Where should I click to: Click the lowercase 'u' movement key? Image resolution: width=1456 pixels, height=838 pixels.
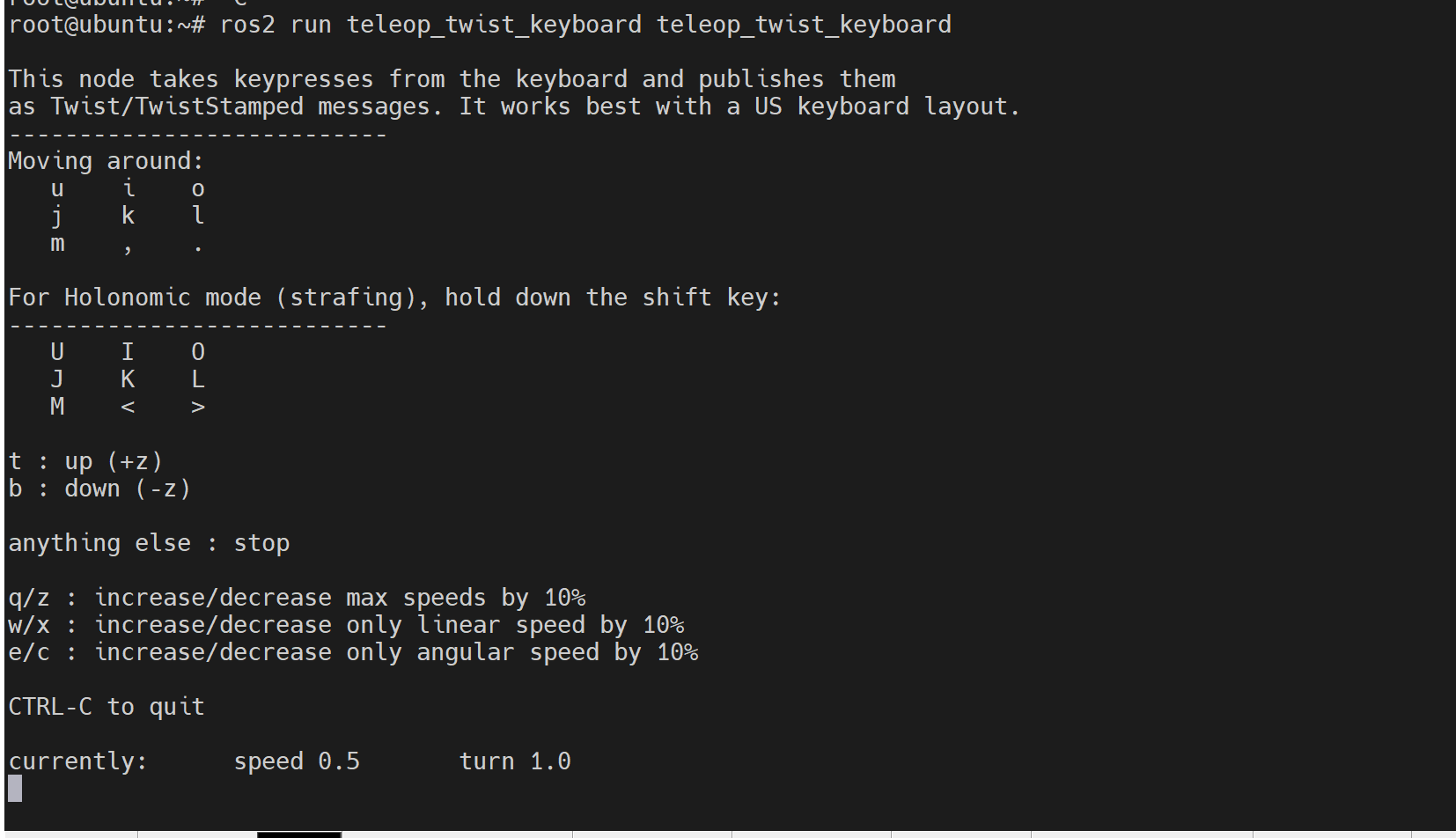pyautogui.click(x=57, y=189)
